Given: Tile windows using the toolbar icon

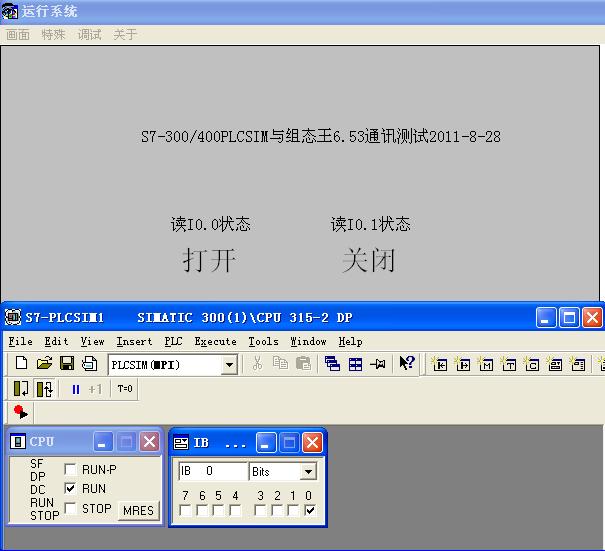Looking at the screenshot, I should coord(355,364).
